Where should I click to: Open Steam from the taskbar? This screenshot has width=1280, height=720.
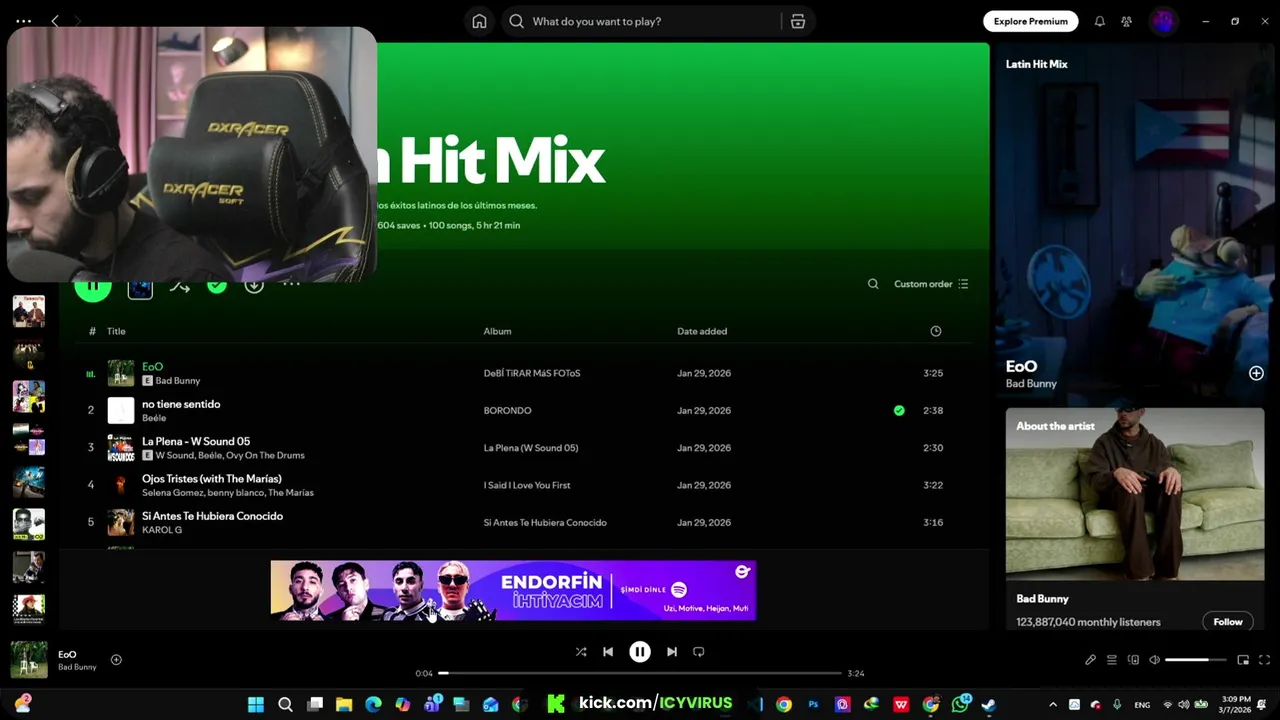pyautogui.click(x=988, y=704)
